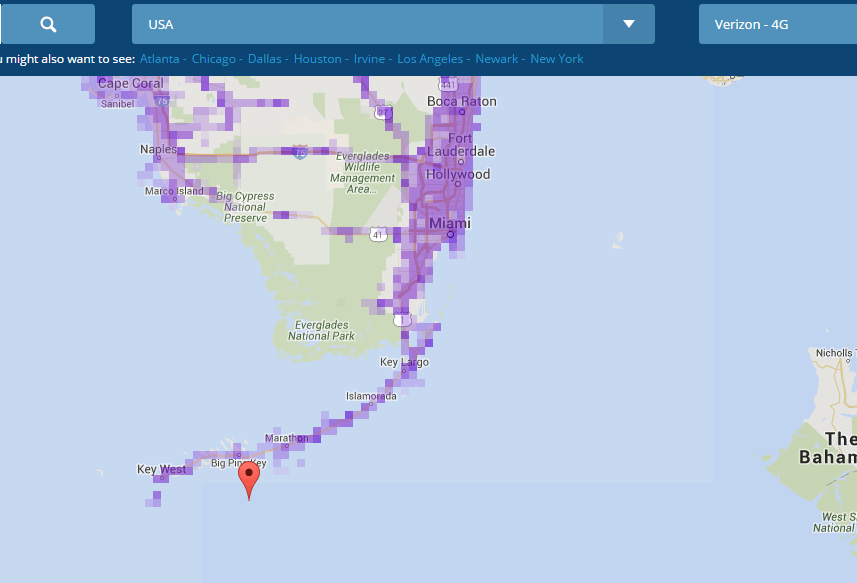Image resolution: width=857 pixels, height=583 pixels.
Task: Select New York from the suggestions row
Action: click(x=557, y=59)
